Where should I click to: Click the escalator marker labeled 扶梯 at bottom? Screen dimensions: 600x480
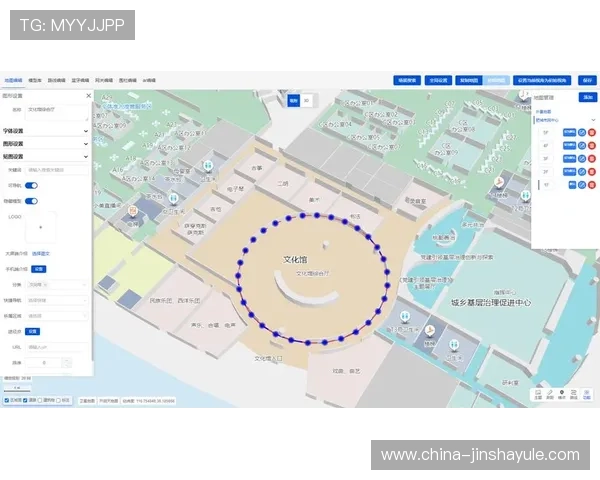[x=430, y=331]
